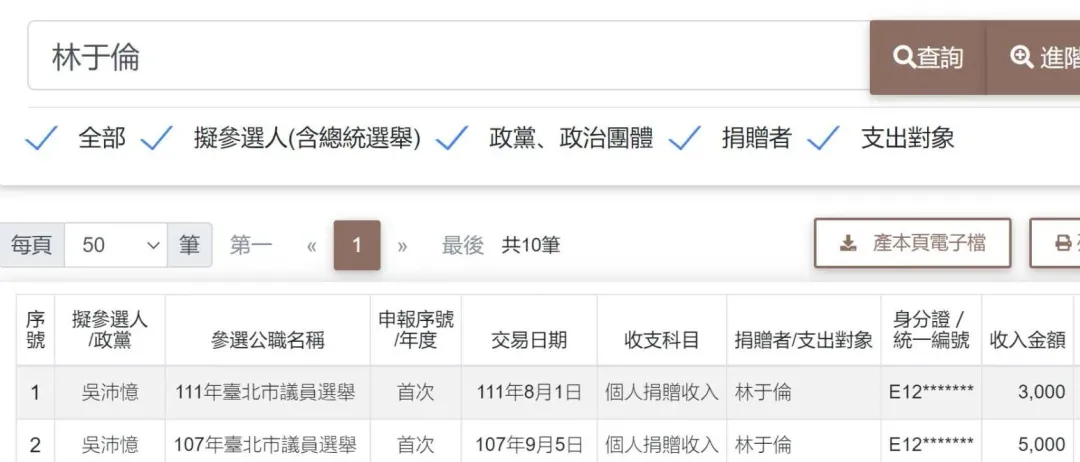The image size is (1080, 462).
Task: Focus the search field containing 林于倫
Action: (448, 56)
